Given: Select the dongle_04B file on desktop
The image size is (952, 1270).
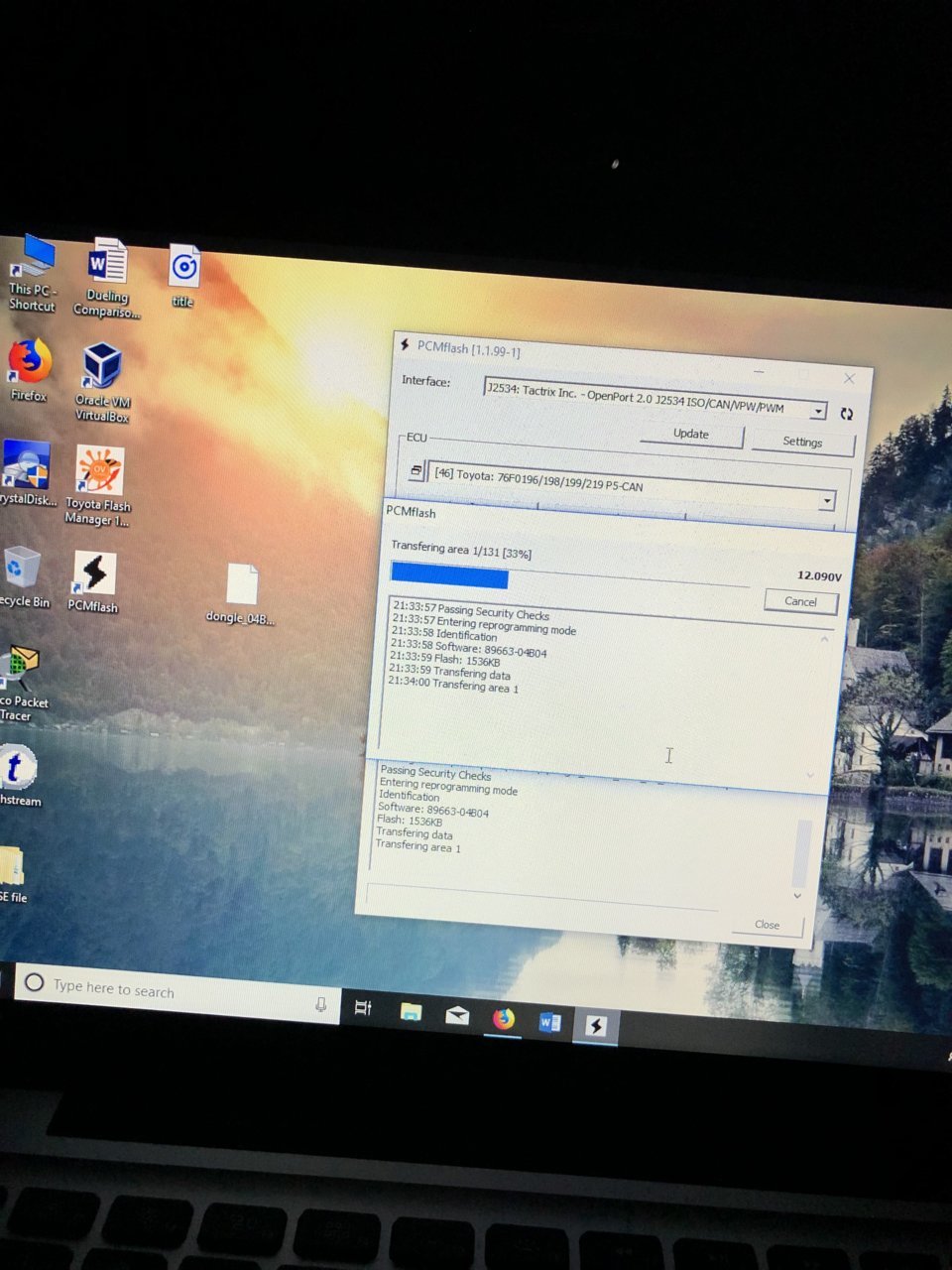Looking at the screenshot, I should click(x=241, y=594).
